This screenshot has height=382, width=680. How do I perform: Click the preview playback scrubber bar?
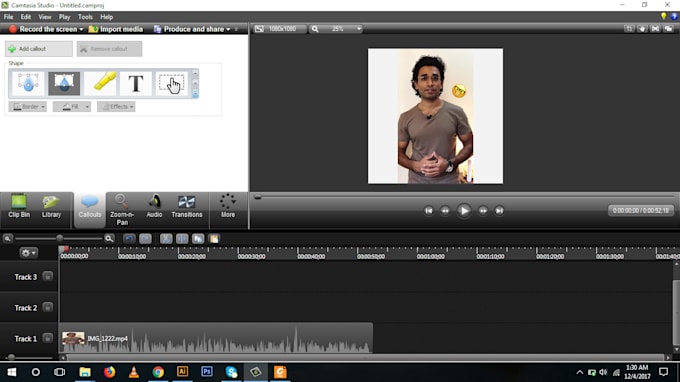[x=465, y=197]
